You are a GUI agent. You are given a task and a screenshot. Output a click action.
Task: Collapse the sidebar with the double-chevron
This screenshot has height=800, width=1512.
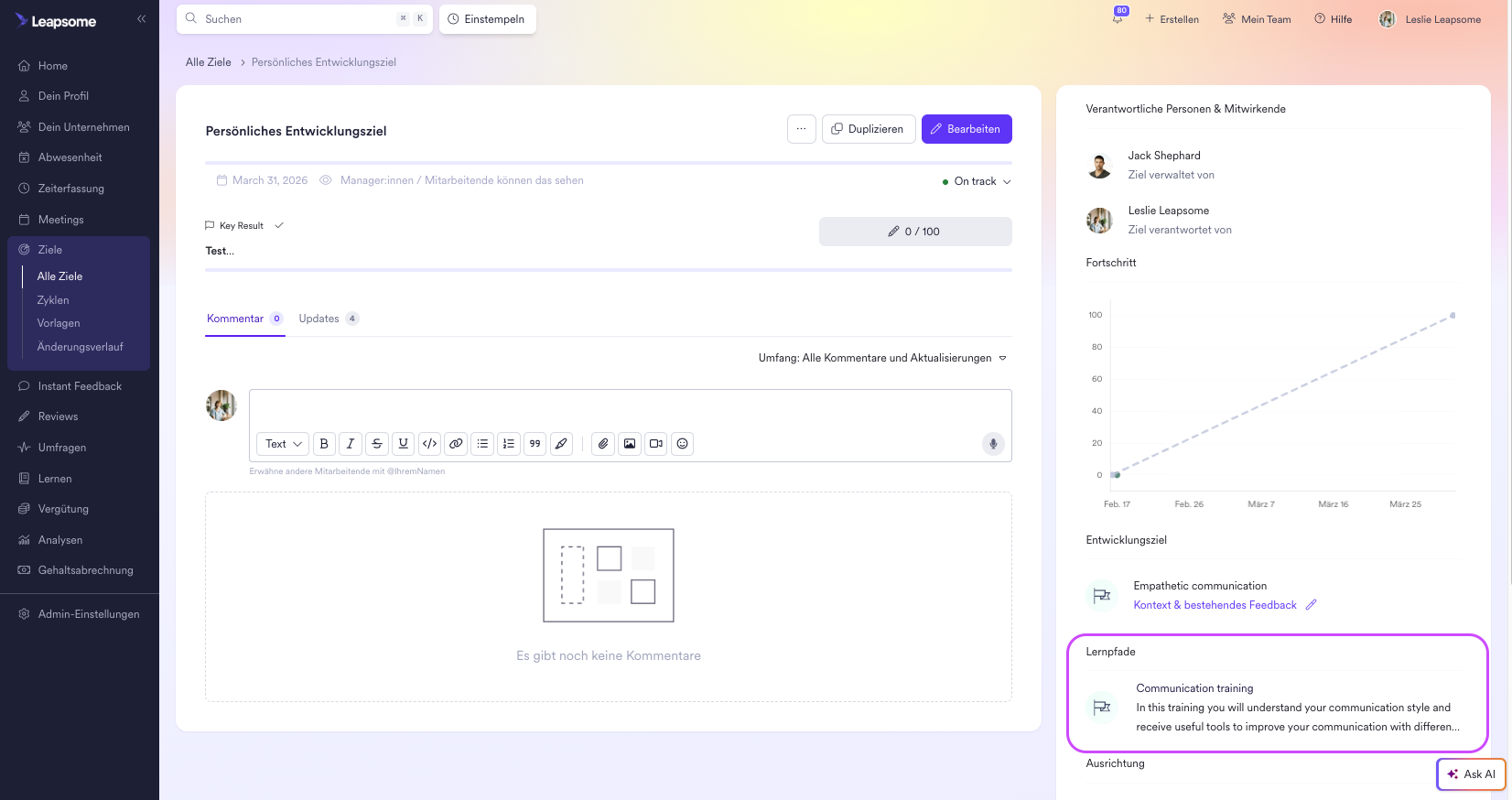click(x=141, y=18)
